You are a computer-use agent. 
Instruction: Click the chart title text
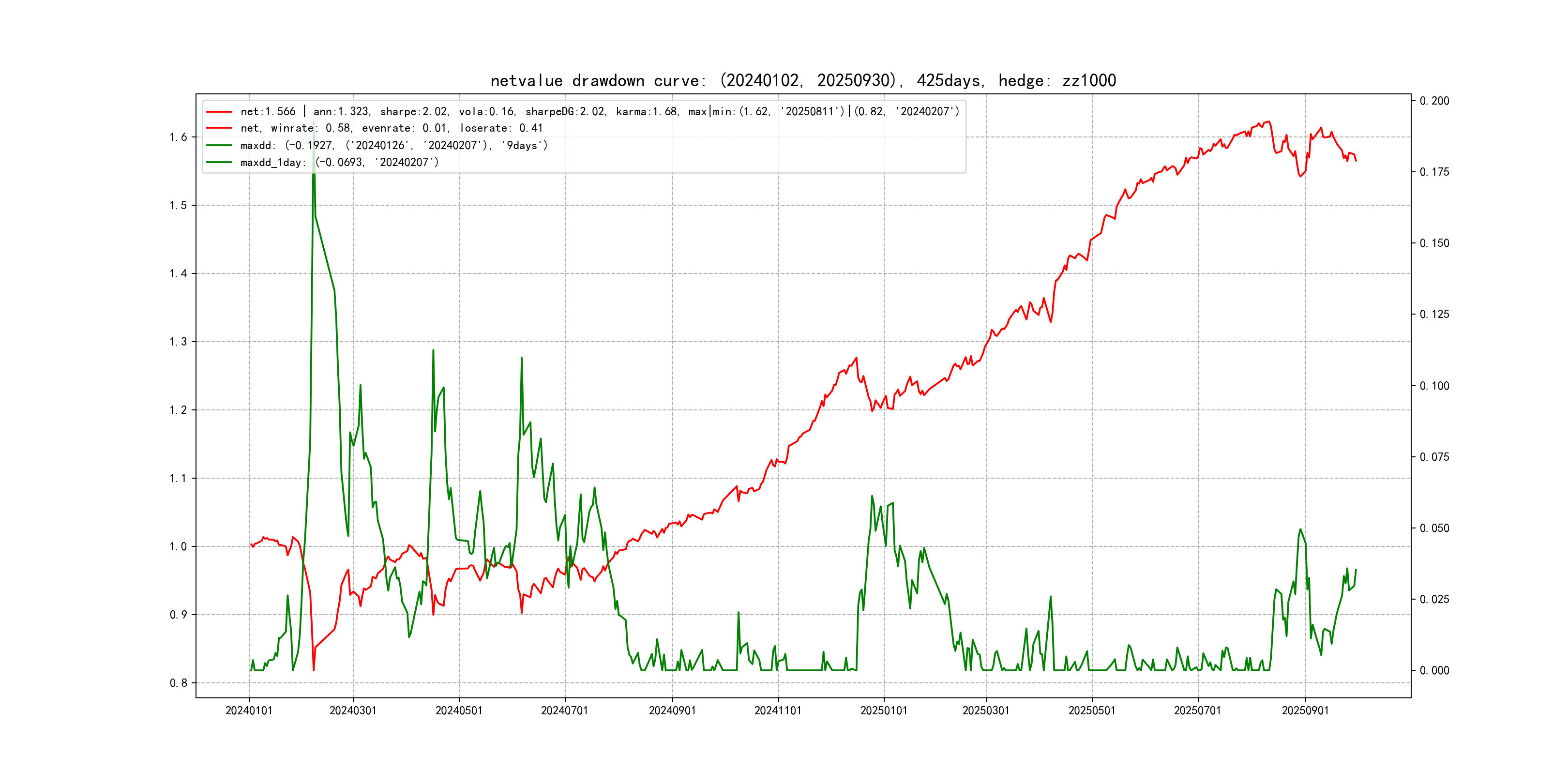click(803, 81)
